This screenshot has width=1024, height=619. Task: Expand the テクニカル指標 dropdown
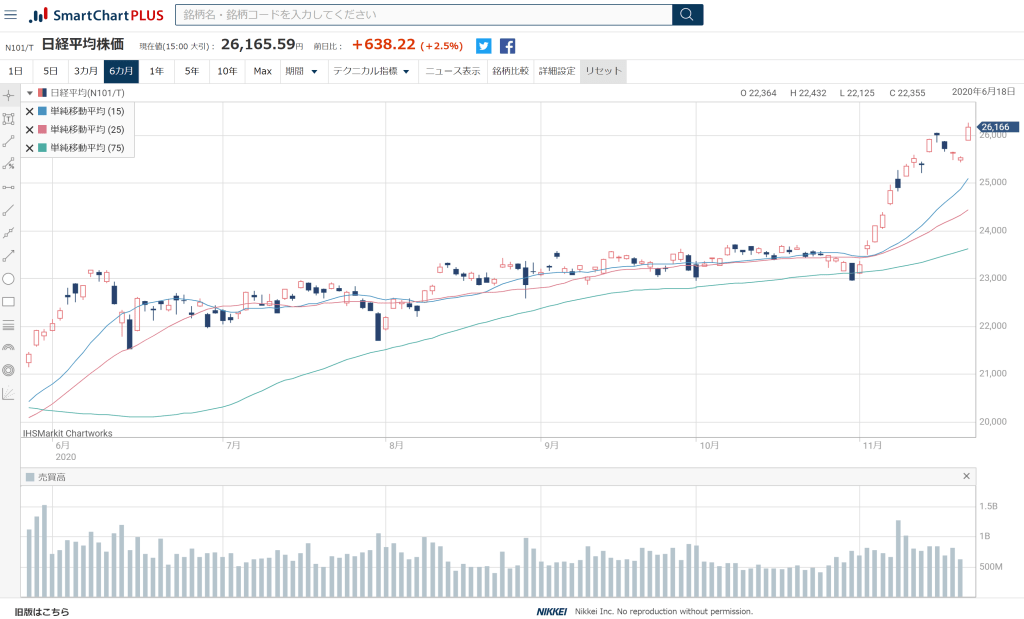(372, 71)
